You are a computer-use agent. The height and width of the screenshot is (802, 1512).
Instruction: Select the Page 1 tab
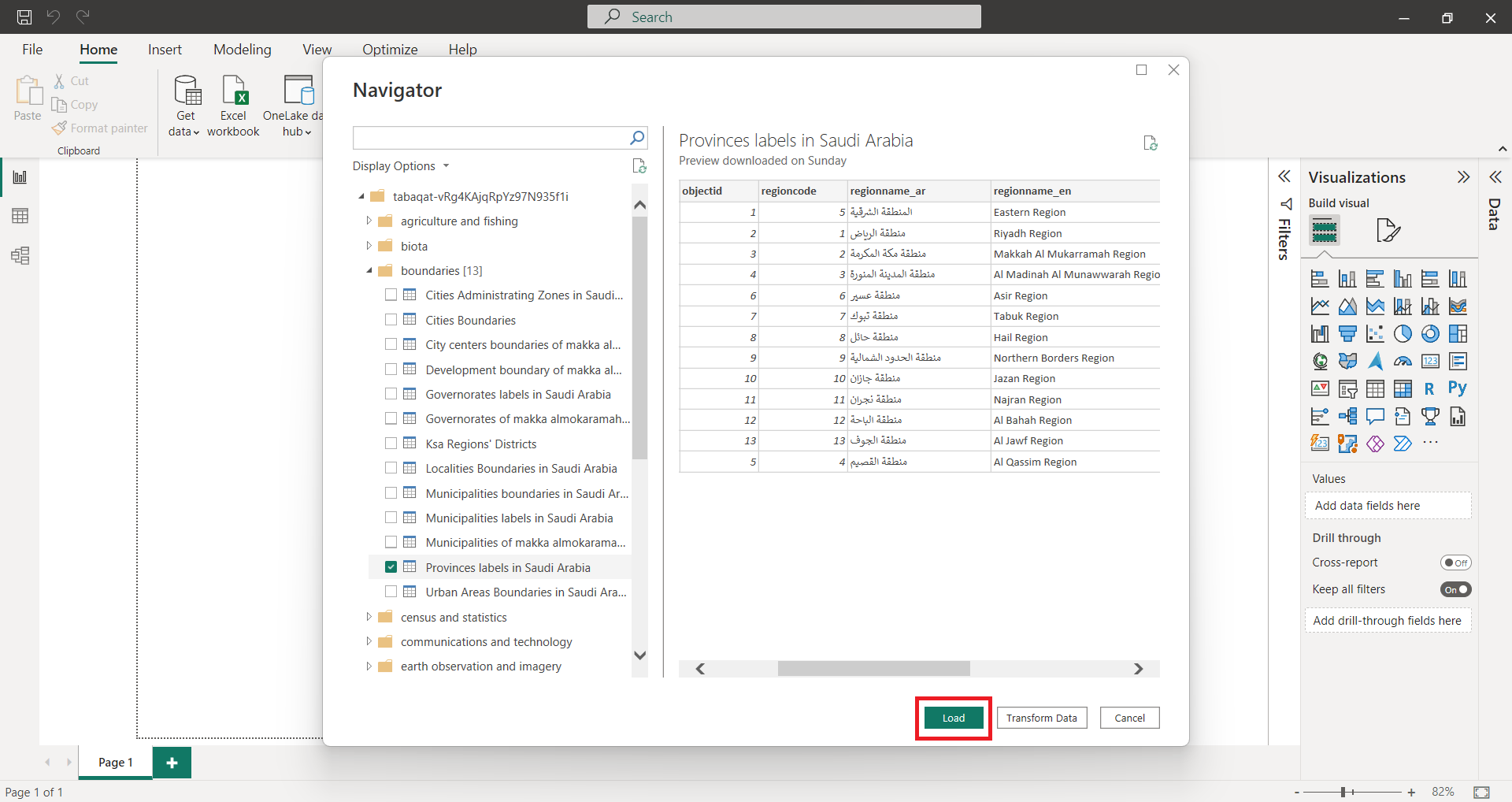tap(116, 763)
